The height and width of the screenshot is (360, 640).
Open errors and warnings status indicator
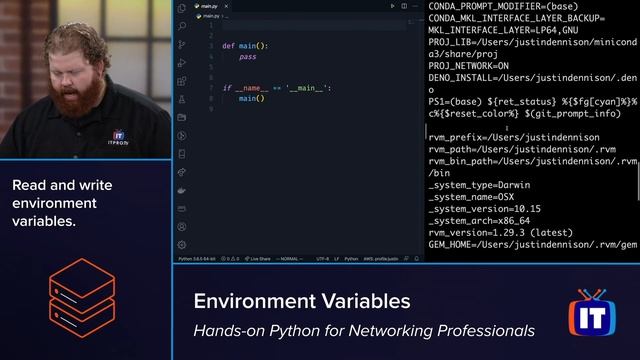coord(230,259)
